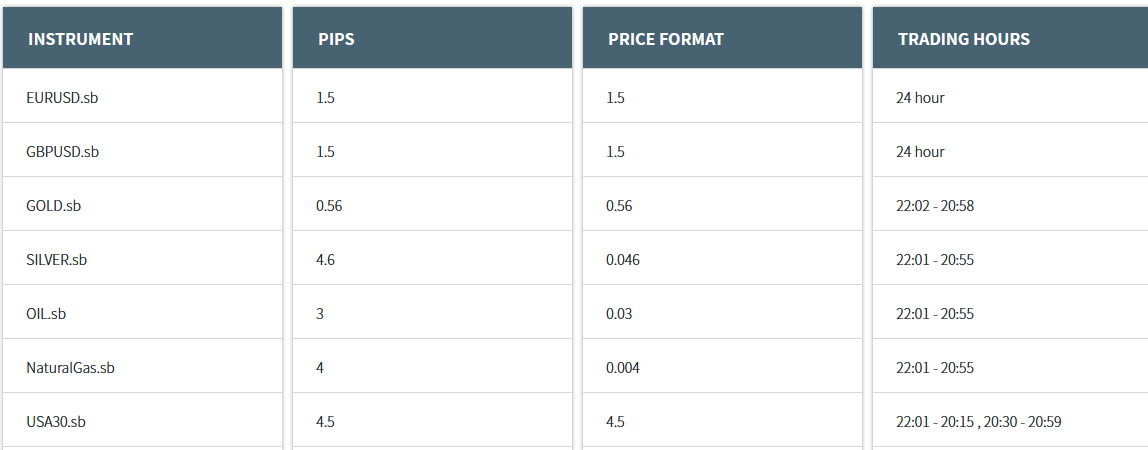This screenshot has width=1148, height=450.
Task: Click the INSTRUMENT column header
Action: (143, 38)
